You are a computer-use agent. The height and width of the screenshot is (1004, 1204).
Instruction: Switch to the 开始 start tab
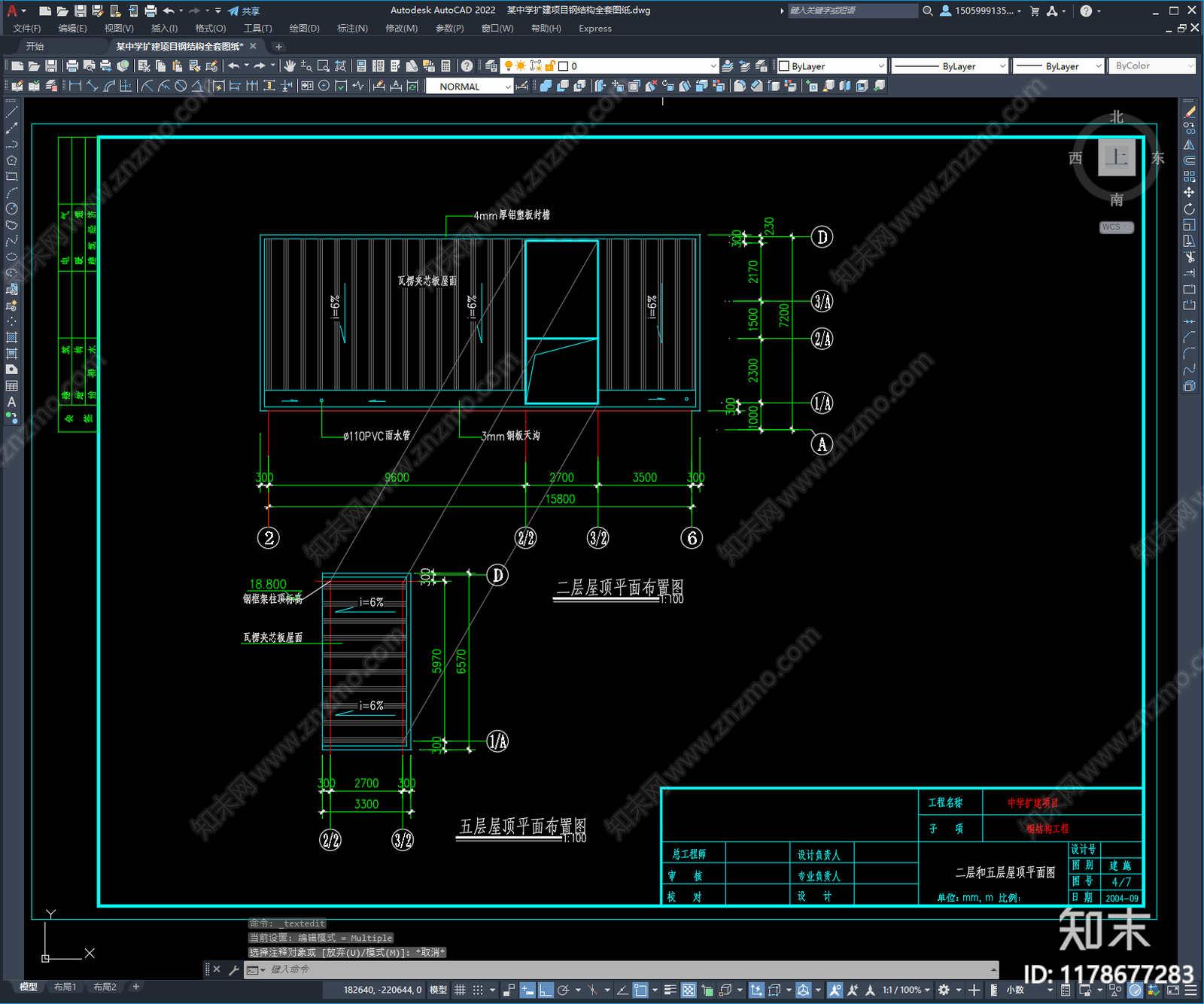point(35,47)
